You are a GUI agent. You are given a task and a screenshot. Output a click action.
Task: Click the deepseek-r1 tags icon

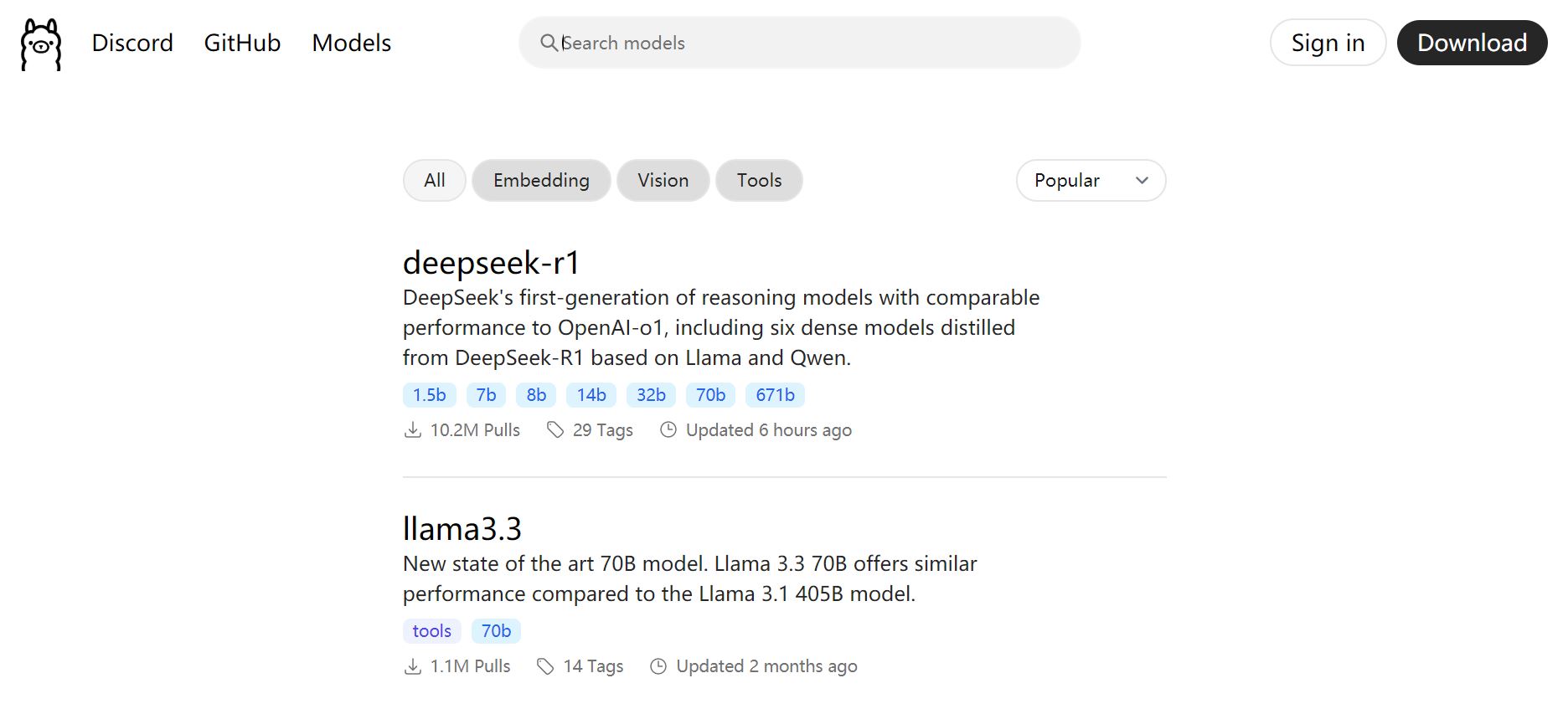(x=555, y=430)
